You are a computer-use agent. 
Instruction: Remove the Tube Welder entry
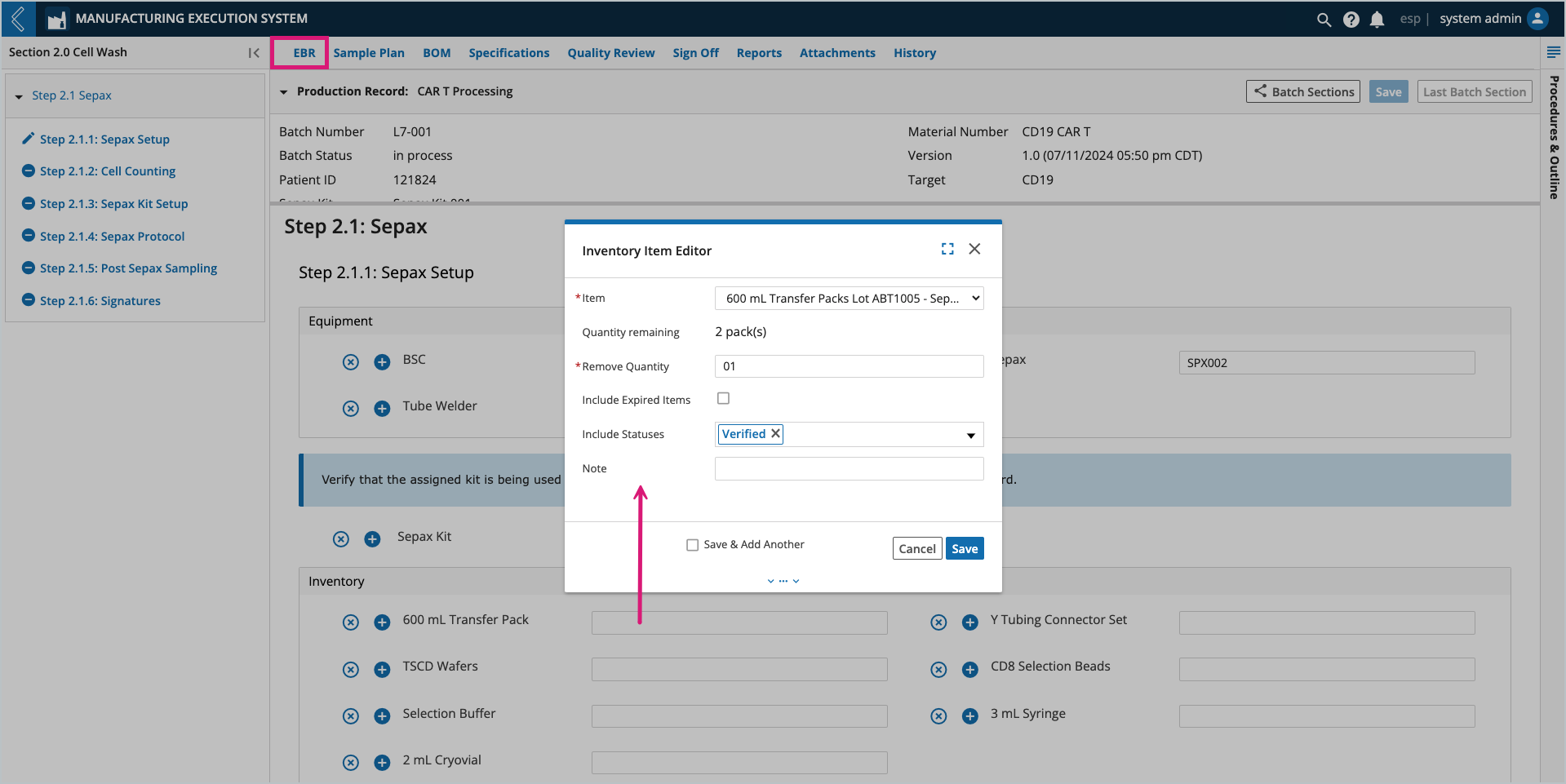click(351, 409)
